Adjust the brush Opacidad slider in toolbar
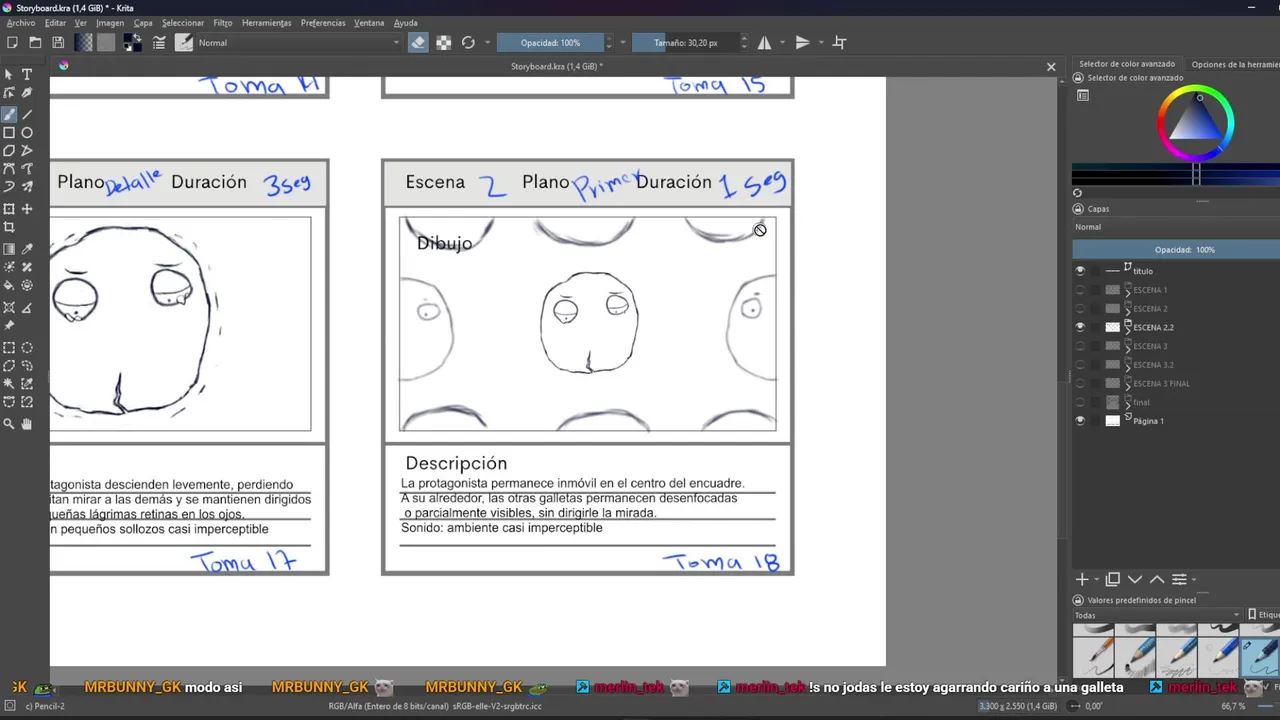The height and width of the screenshot is (720, 1280). [x=549, y=43]
